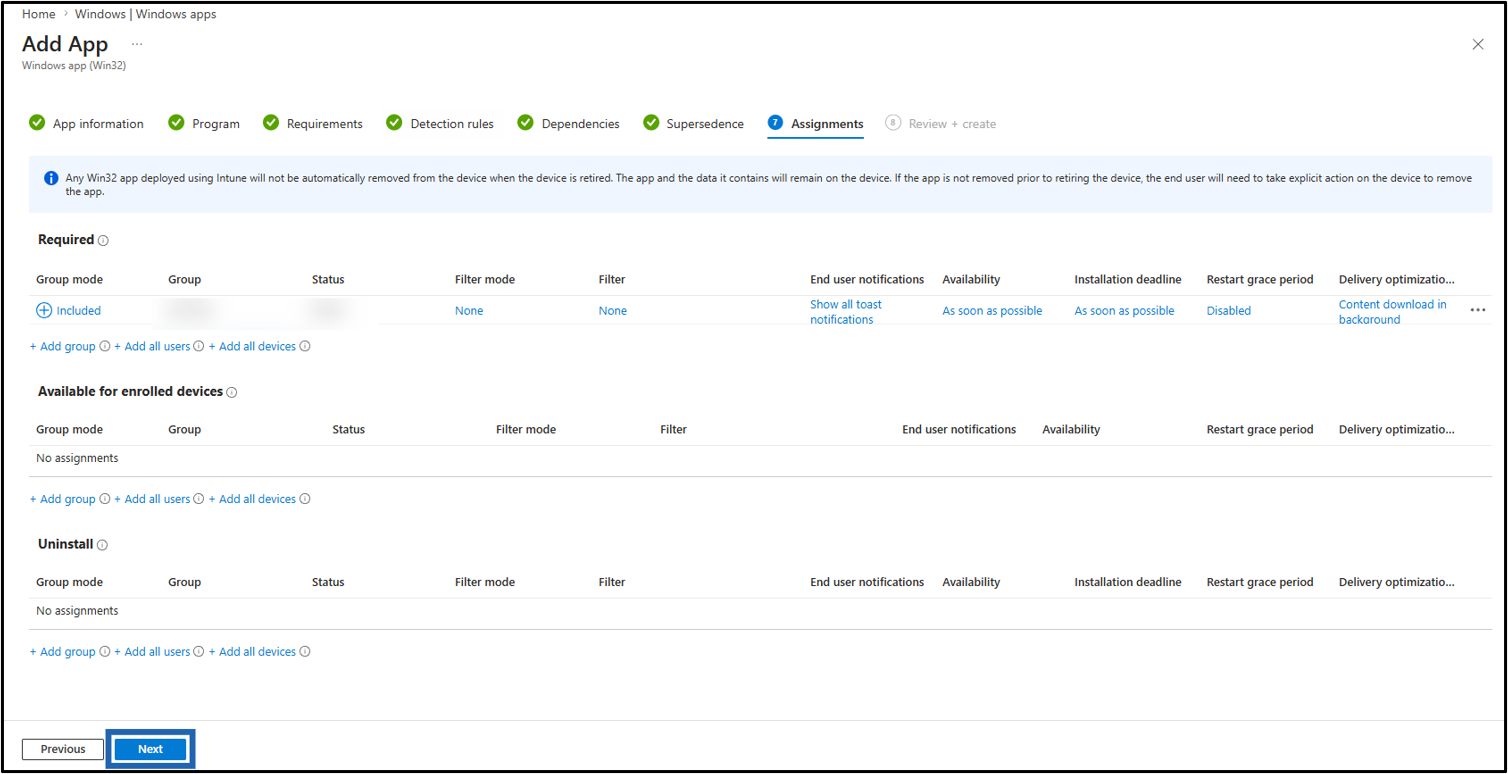Screen dimensions: 1508x774
Task: Click Delivery optimization header in Required table
Action: pos(1396,280)
